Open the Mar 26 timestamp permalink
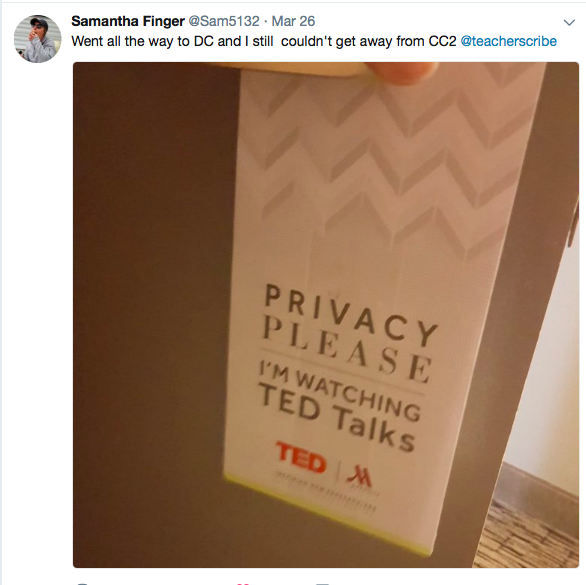The image size is (586, 585). tap(293, 21)
